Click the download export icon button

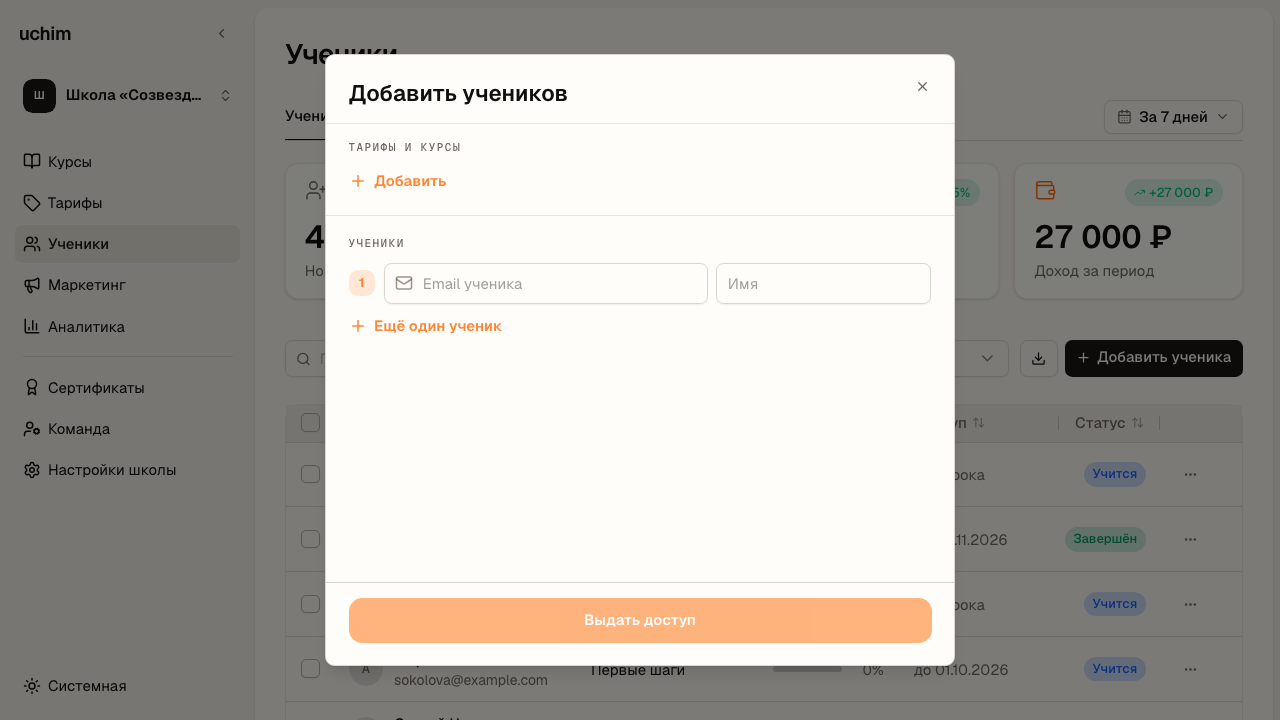point(1039,358)
